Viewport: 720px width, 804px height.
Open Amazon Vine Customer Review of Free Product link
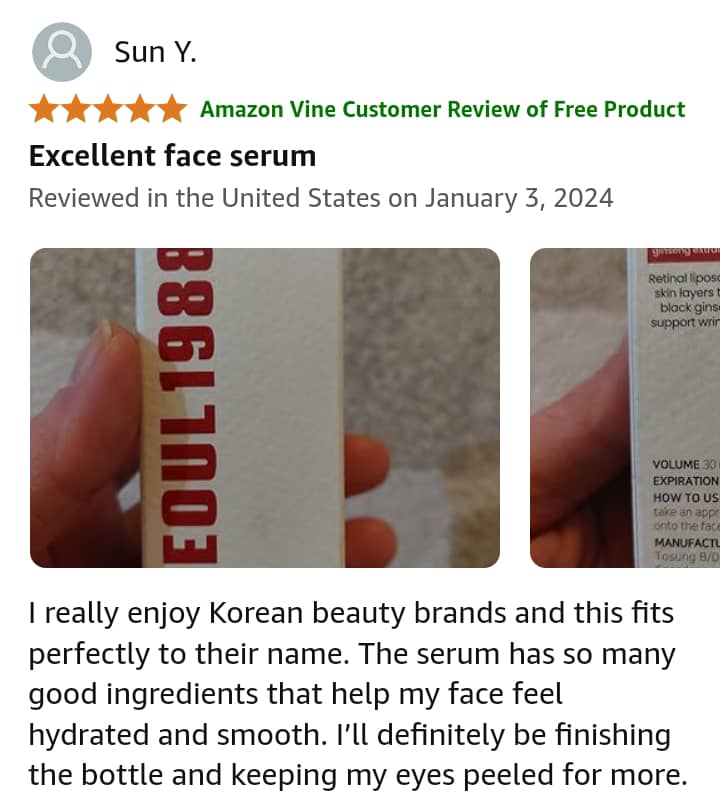[443, 109]
